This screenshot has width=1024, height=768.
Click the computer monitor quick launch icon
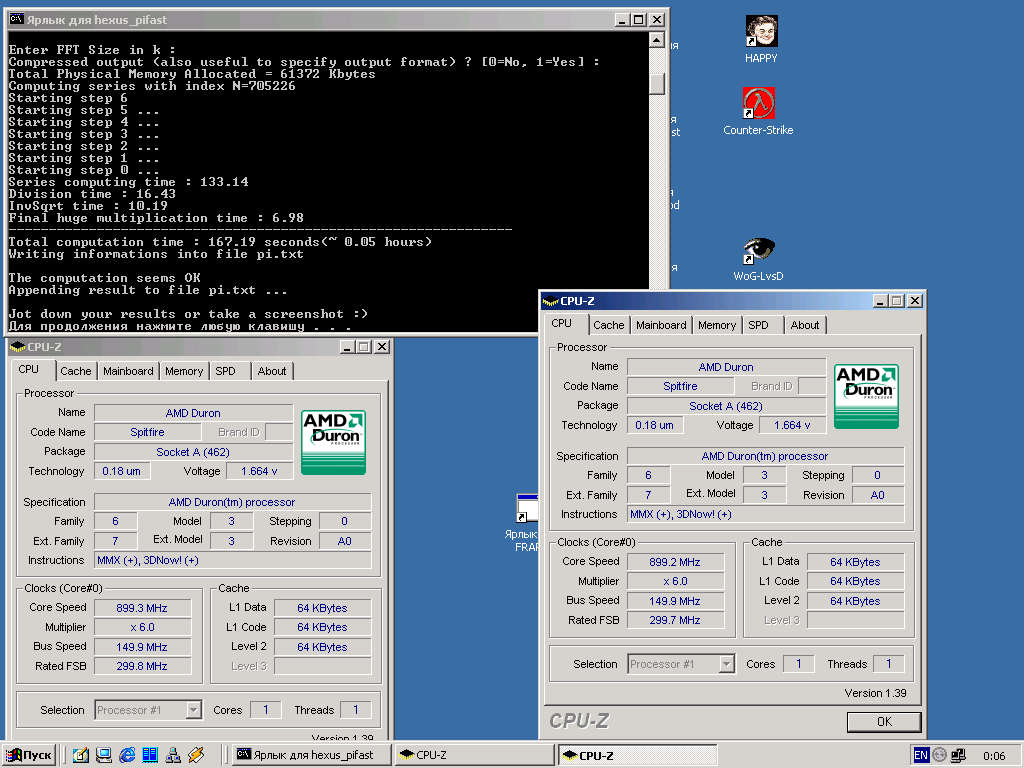point(104,755)
